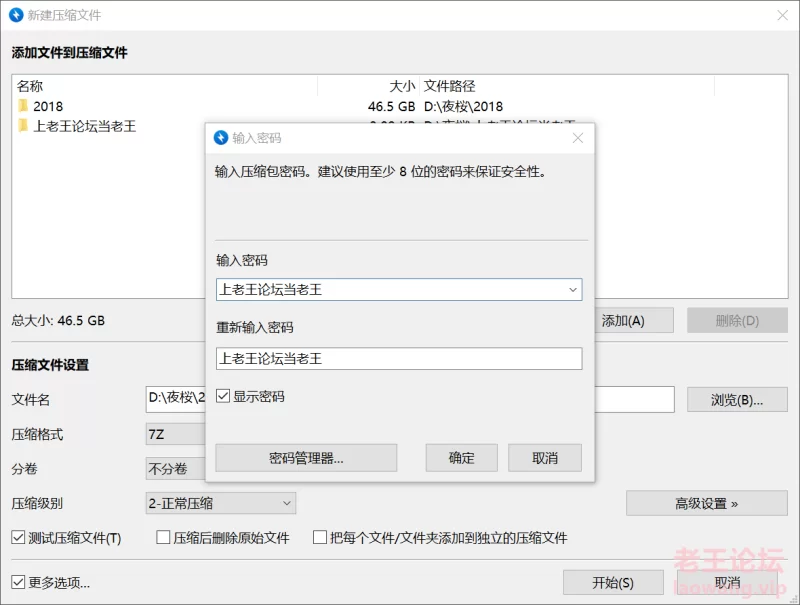The height and width of the screenshot is (605, 800).
Task: Disable 测试压缩文件(T) checkbox
Action: point(18,538)
